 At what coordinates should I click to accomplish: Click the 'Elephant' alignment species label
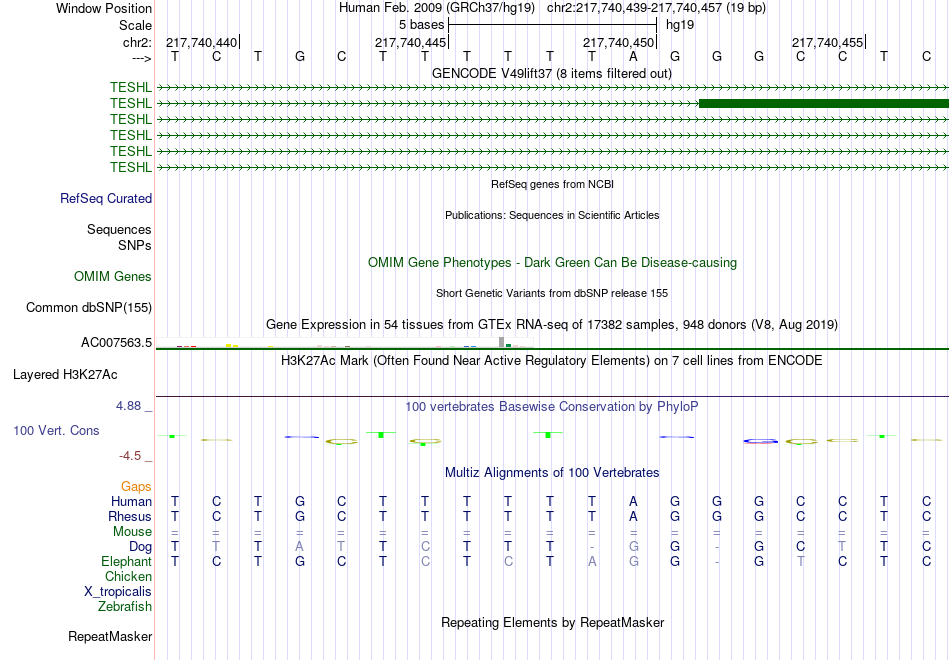pos(126,562)
